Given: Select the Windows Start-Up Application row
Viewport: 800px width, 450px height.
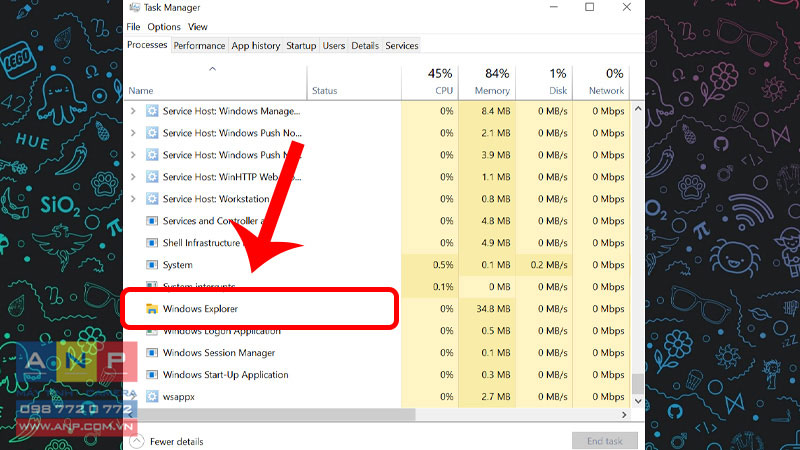Looking at the screenshot, I should coord(377,374).
